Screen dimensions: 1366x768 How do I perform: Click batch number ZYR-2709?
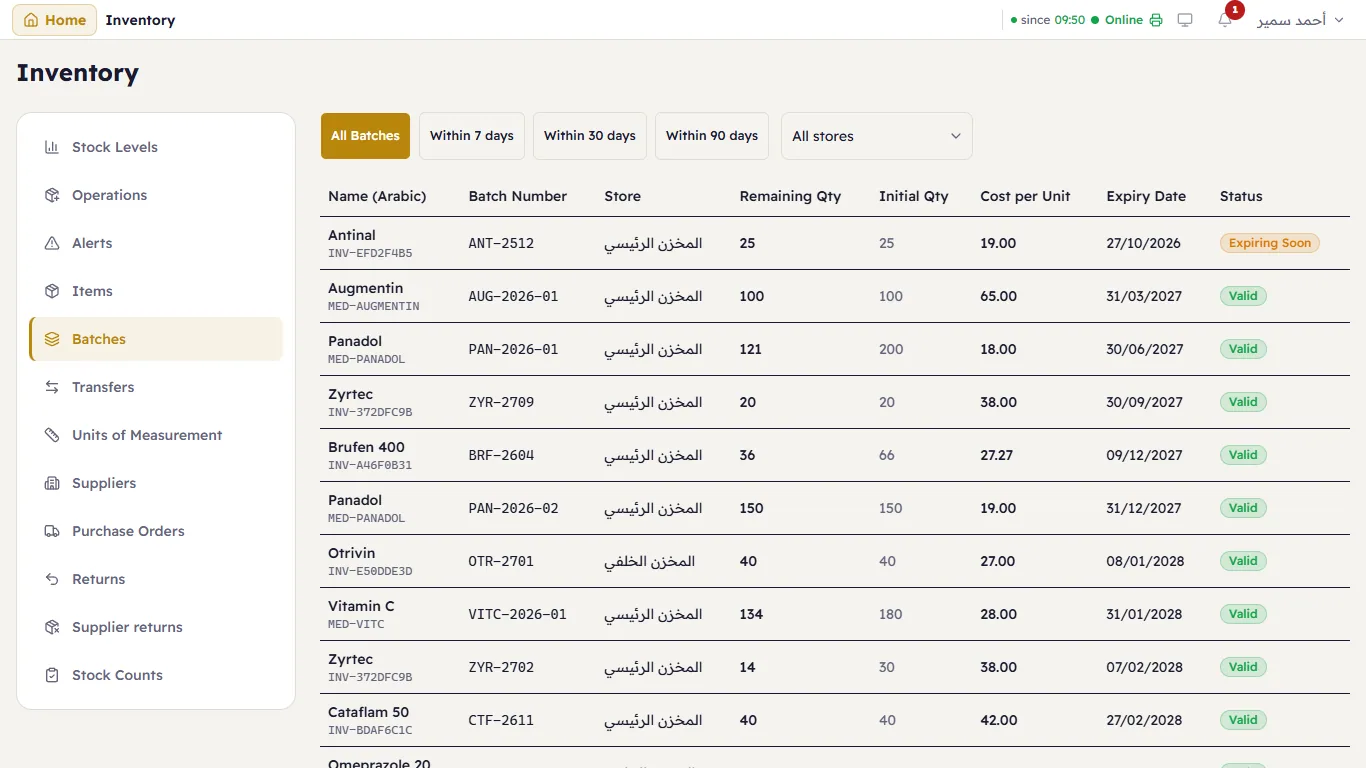(501, 402)
